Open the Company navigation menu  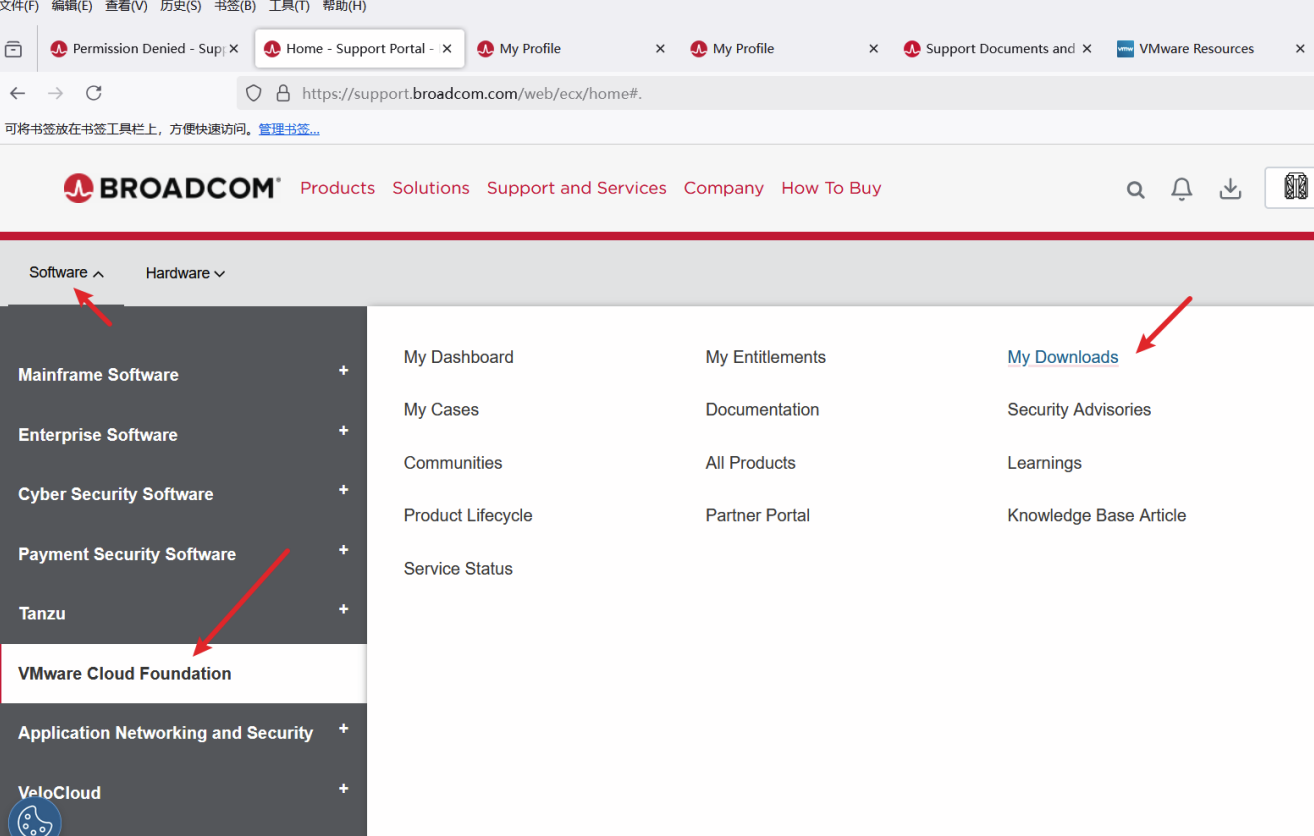click(724, 188)
